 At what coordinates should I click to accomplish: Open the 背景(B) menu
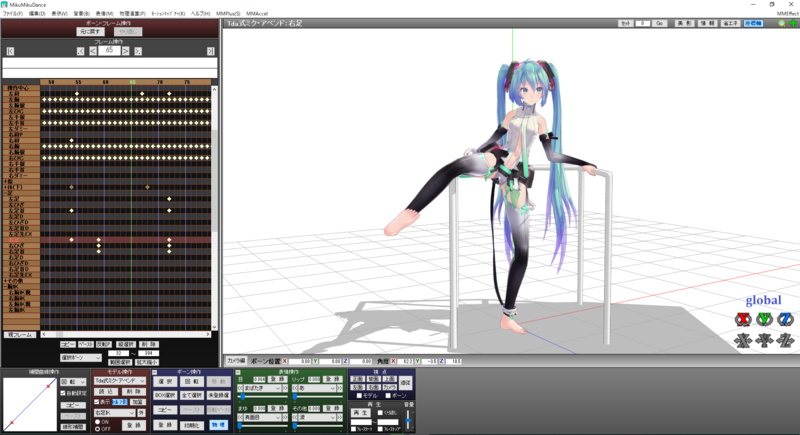[x=82, y=14]
